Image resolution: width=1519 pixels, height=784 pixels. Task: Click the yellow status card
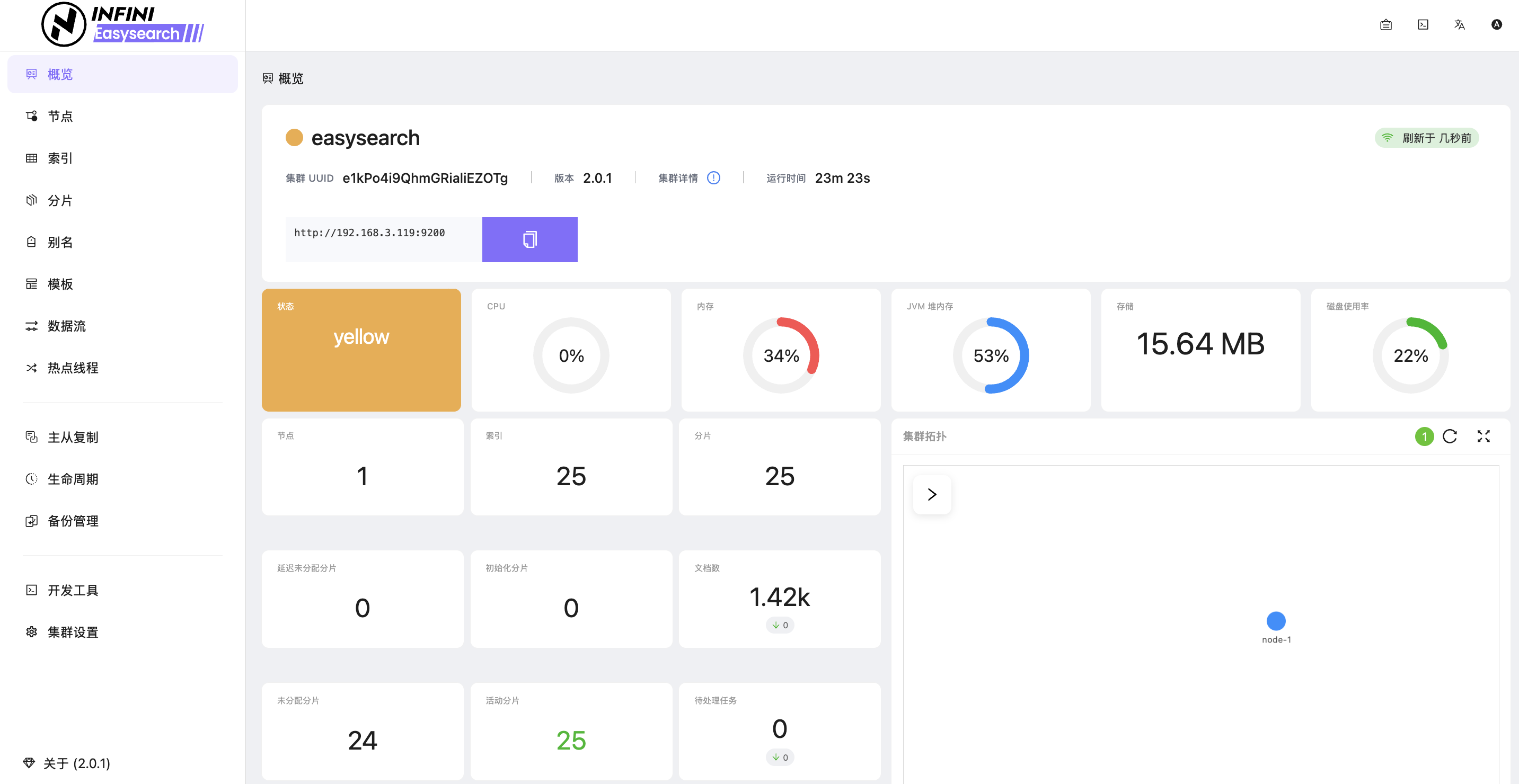(x=361, y=350)
